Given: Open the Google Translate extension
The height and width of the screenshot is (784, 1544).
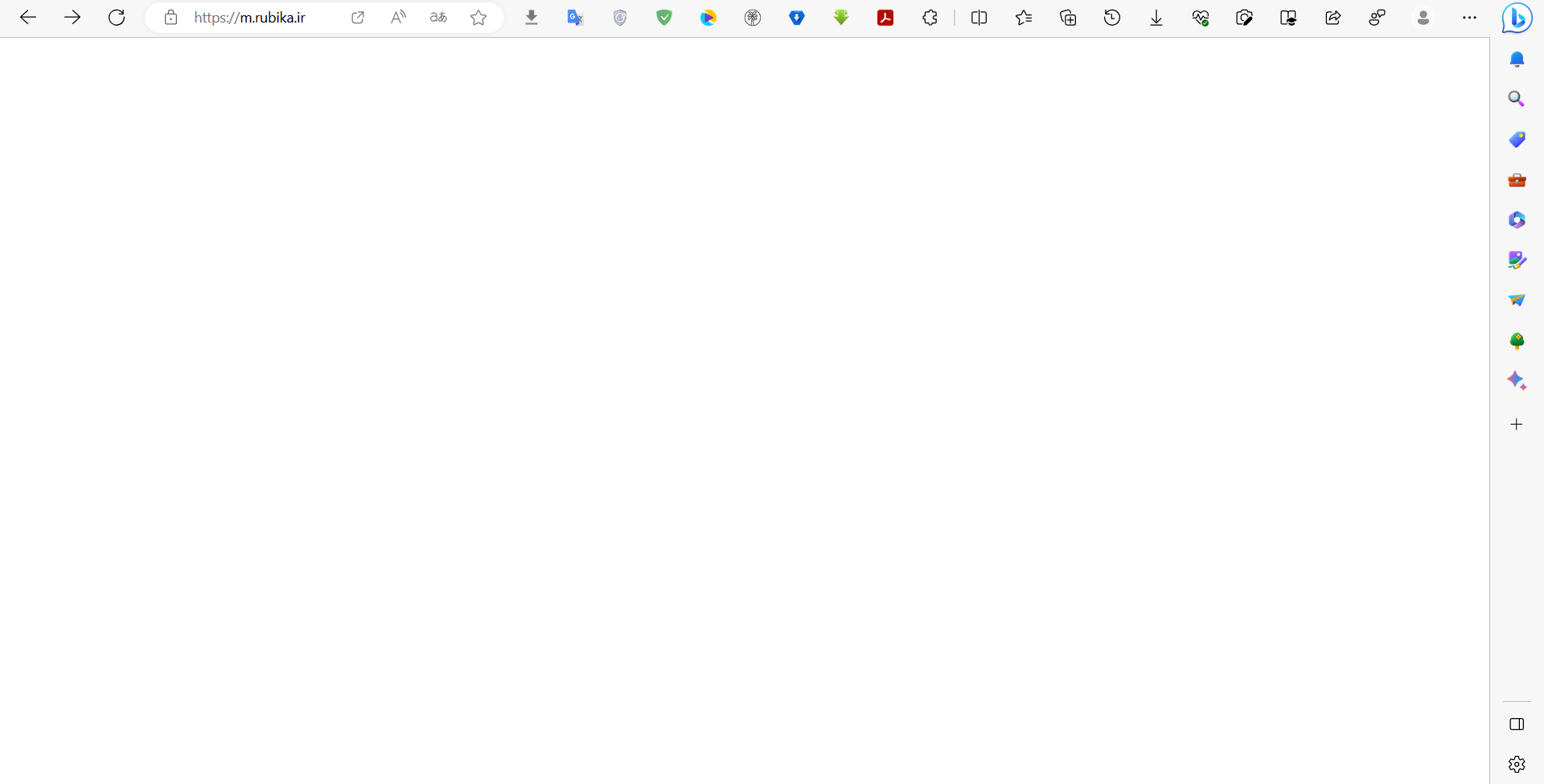Looking at the screenshot, I should click(x=575, y=17).
